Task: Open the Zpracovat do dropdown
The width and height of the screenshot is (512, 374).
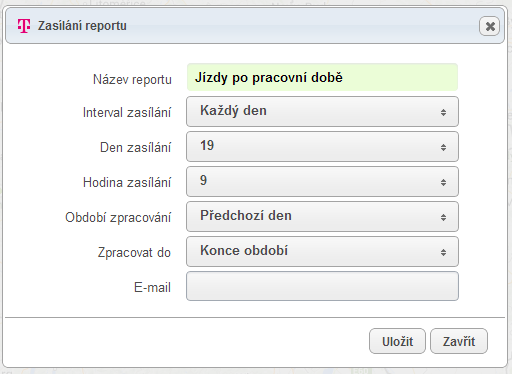Action: (322, 251)
